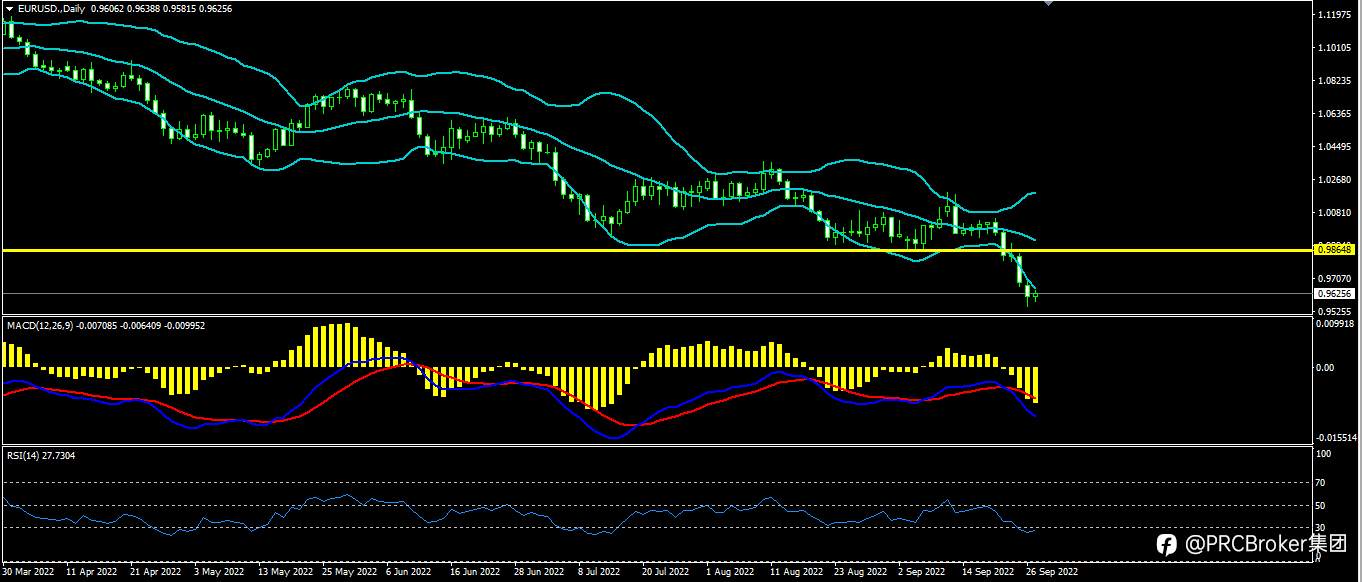Click the 30 Mar 2022 date label
This screenshot has height=582, width=1362.
28,573
